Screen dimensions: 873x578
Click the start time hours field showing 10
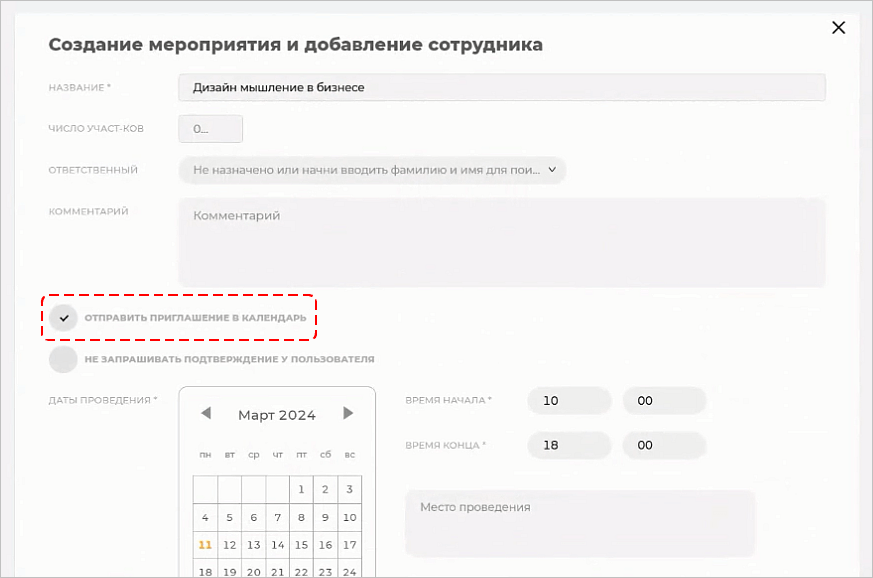click(569, 400)
